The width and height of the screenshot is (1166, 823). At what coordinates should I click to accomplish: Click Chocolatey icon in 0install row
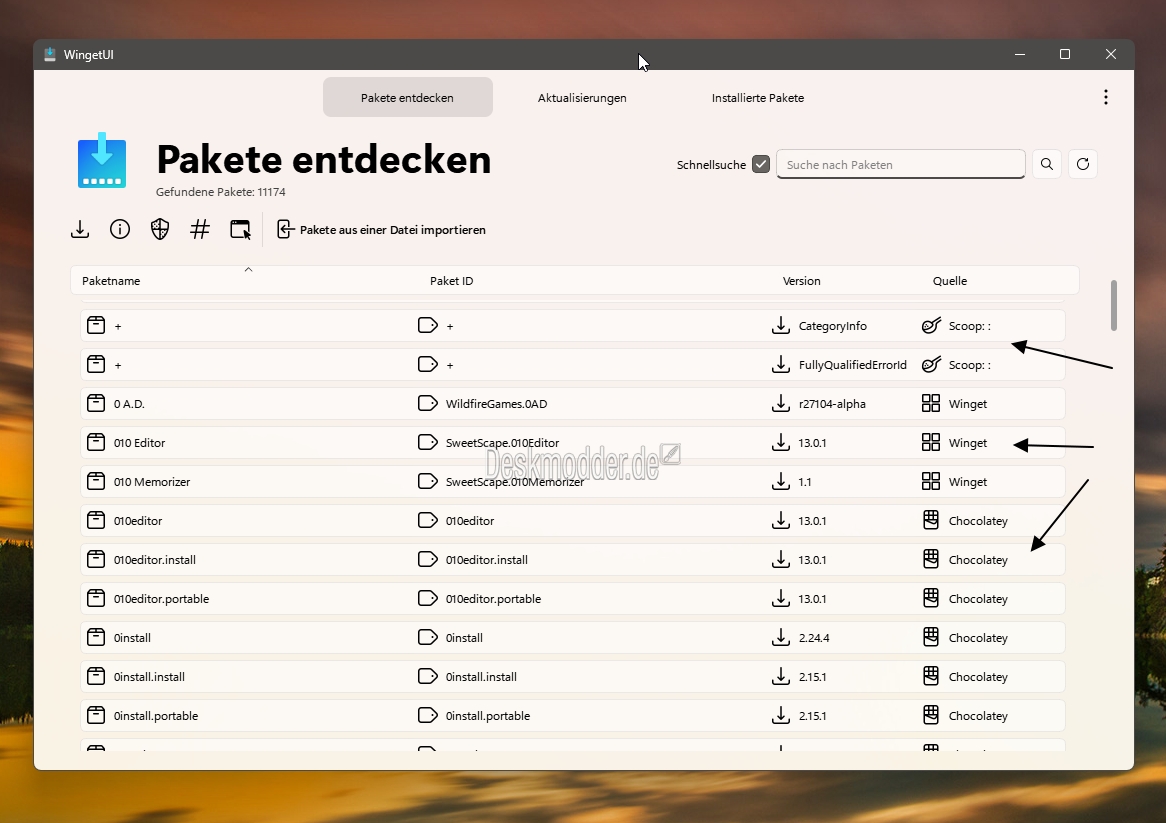point(931,637)
